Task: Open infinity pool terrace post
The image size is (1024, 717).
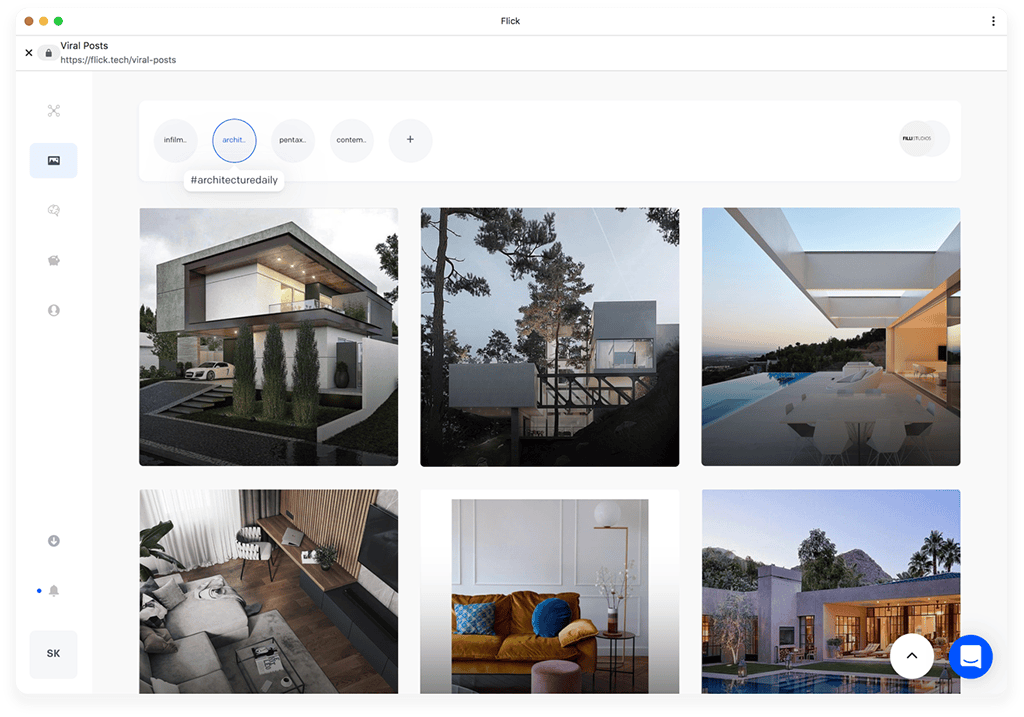Action: click(x=831, y=337)
